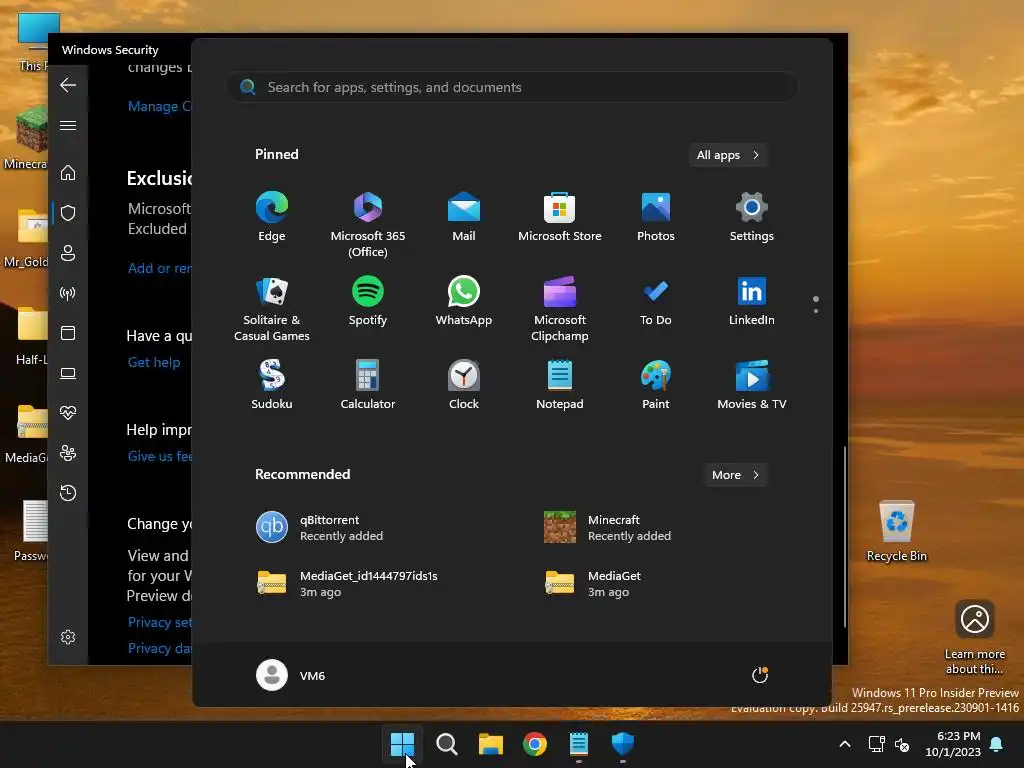Open File Explorer from taskbar
The height and width of the screenshot is (768, 1024).
490,744
